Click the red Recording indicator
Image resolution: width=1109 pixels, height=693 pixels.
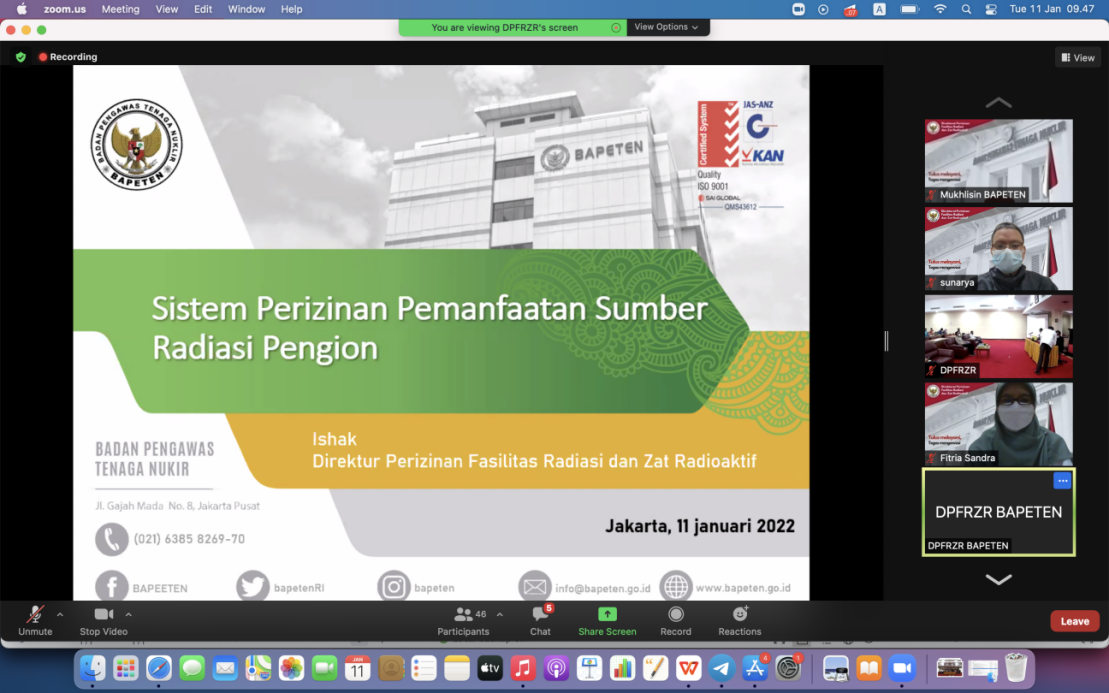tap(68, 57)
